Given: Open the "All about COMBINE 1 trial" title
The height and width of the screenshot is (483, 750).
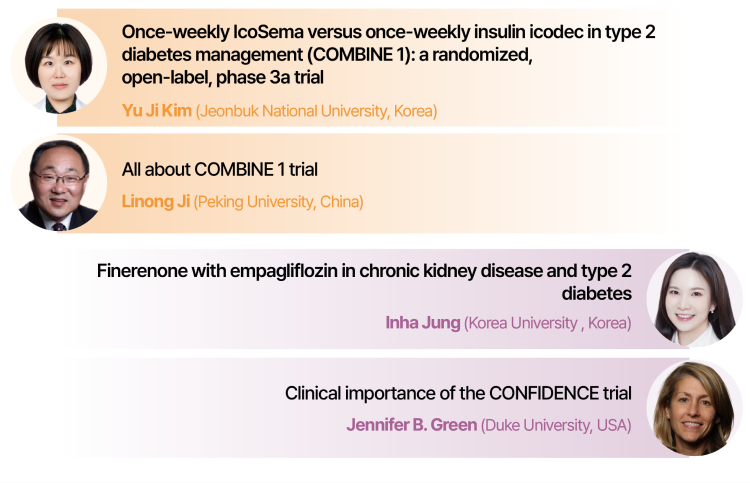Looking at the screenshot, I should point(220,169).
